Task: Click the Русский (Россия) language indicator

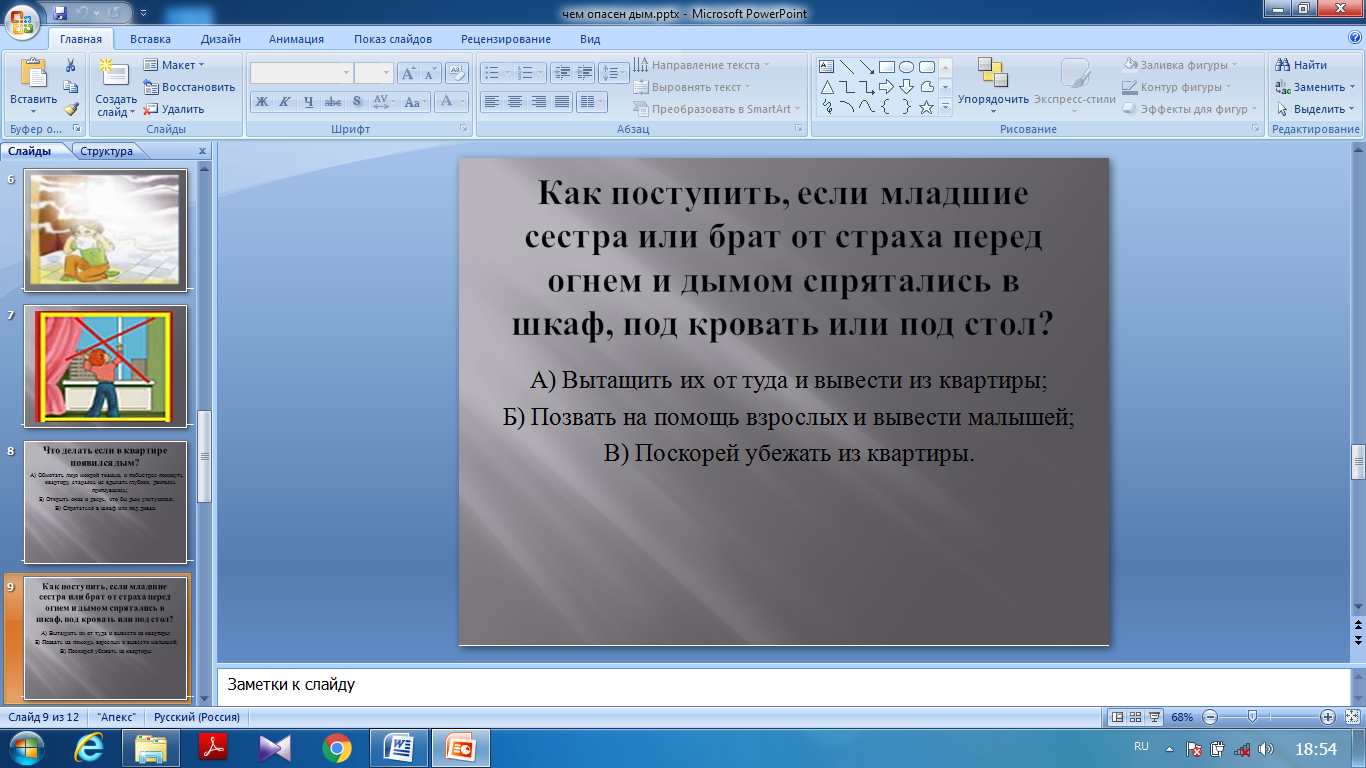Action: coord(196,717)
